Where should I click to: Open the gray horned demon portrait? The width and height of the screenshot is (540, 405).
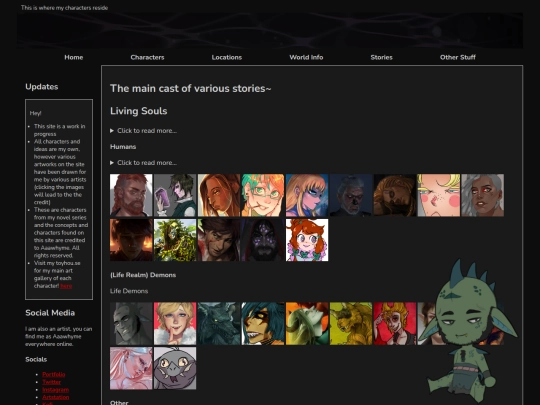click(x=131, y=324)
